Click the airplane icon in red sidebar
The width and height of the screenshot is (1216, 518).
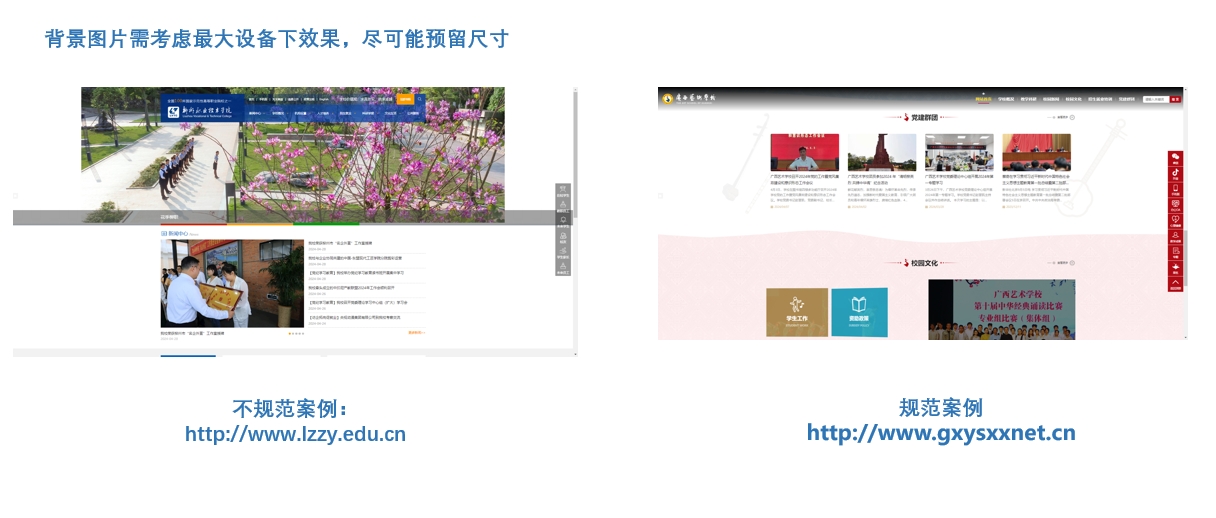pos(1175,267)
